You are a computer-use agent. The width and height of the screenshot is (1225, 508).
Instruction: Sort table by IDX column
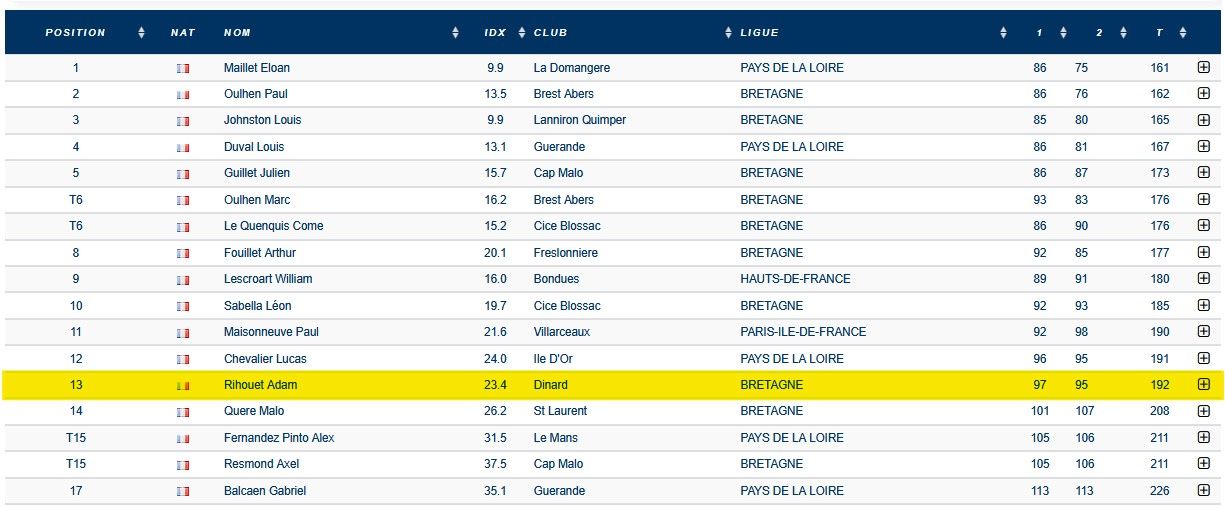click(x=495, y=32)
